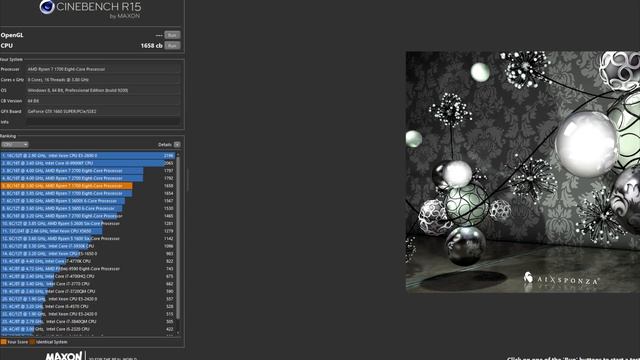Image resolution: width=640 pixels, height=360 pixels.
Task: Click the ranking list vertical scrollbar
Action: (178, 237)
